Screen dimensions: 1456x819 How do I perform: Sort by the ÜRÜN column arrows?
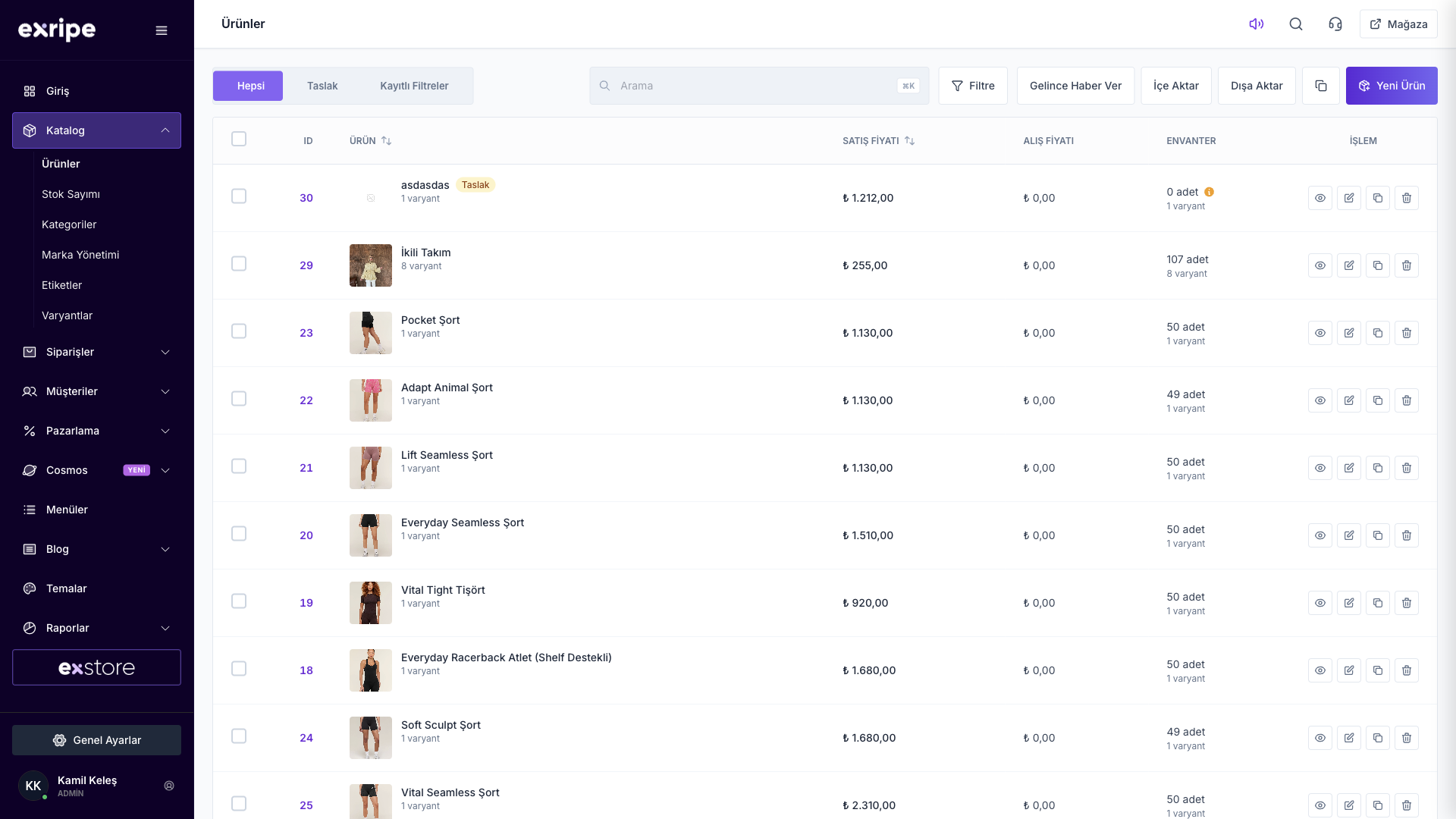[387, 141]
